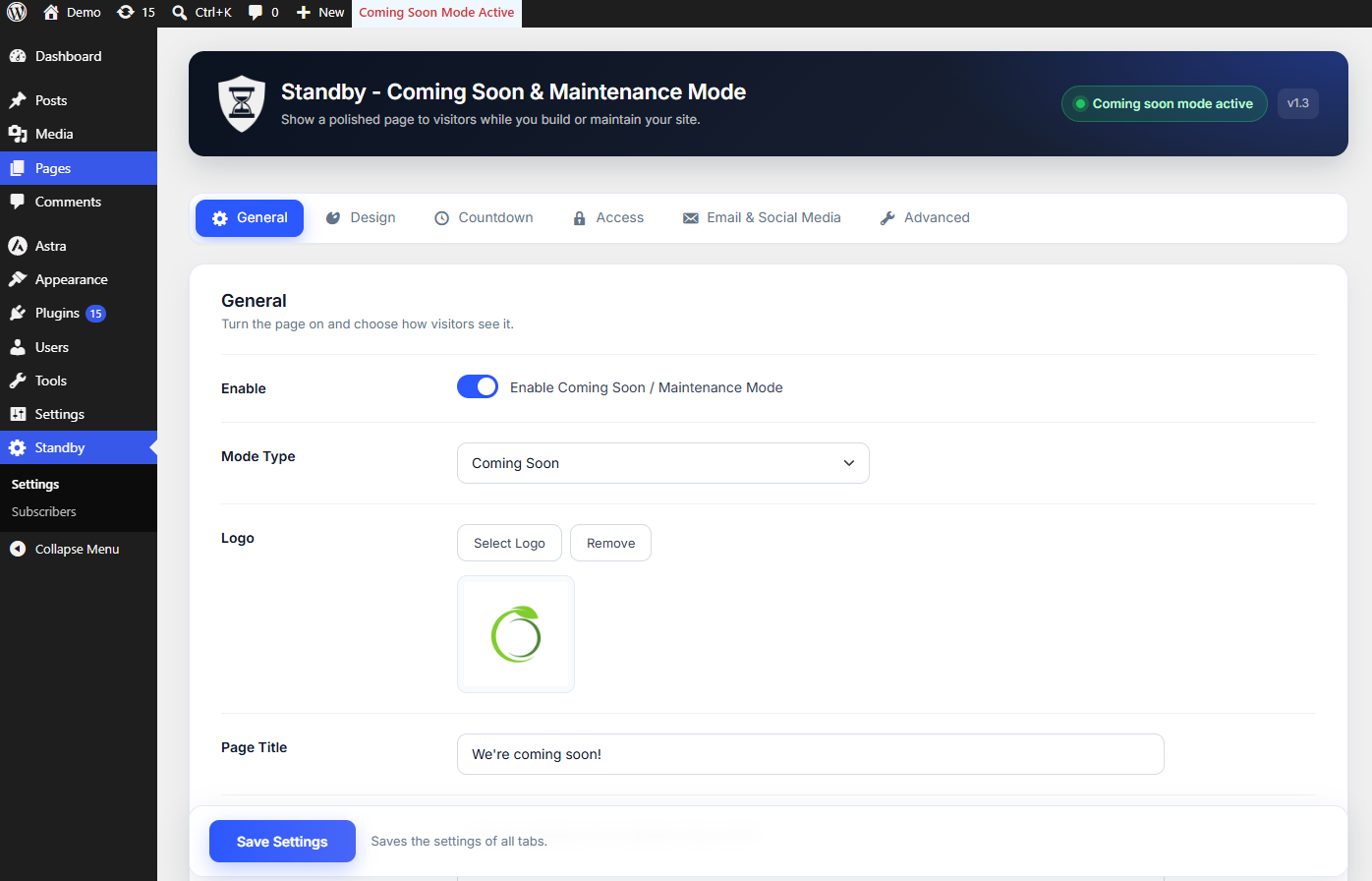Click the comments bubble icon in admin bar
This screenshot has height=881, width=1372.
256,13
